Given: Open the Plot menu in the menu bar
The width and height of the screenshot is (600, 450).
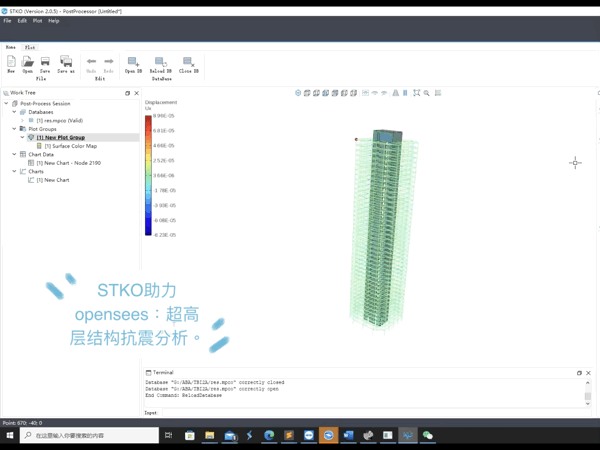Looking at the screenshot, I should 38,21.
